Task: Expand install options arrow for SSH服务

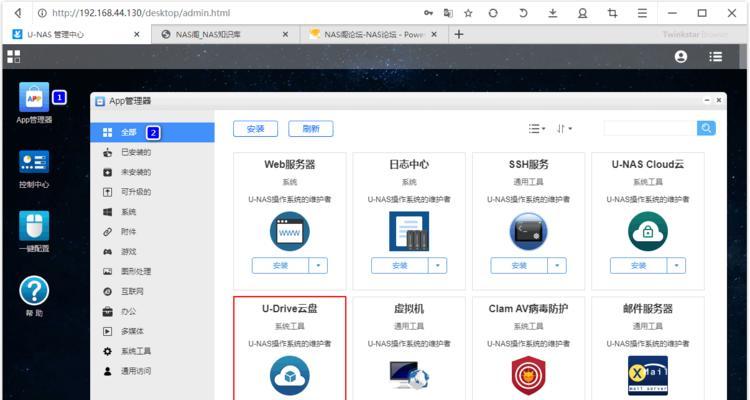Action: coord(557,266)
